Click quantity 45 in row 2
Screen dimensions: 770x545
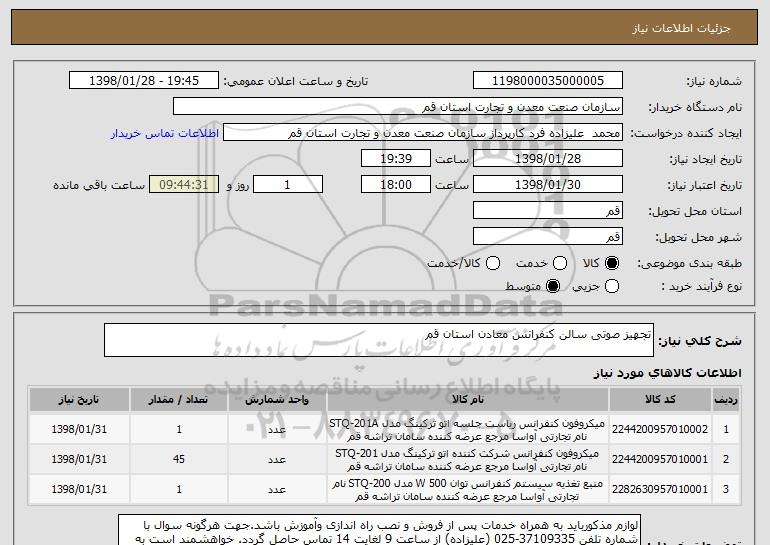click(x=179, y=459)
